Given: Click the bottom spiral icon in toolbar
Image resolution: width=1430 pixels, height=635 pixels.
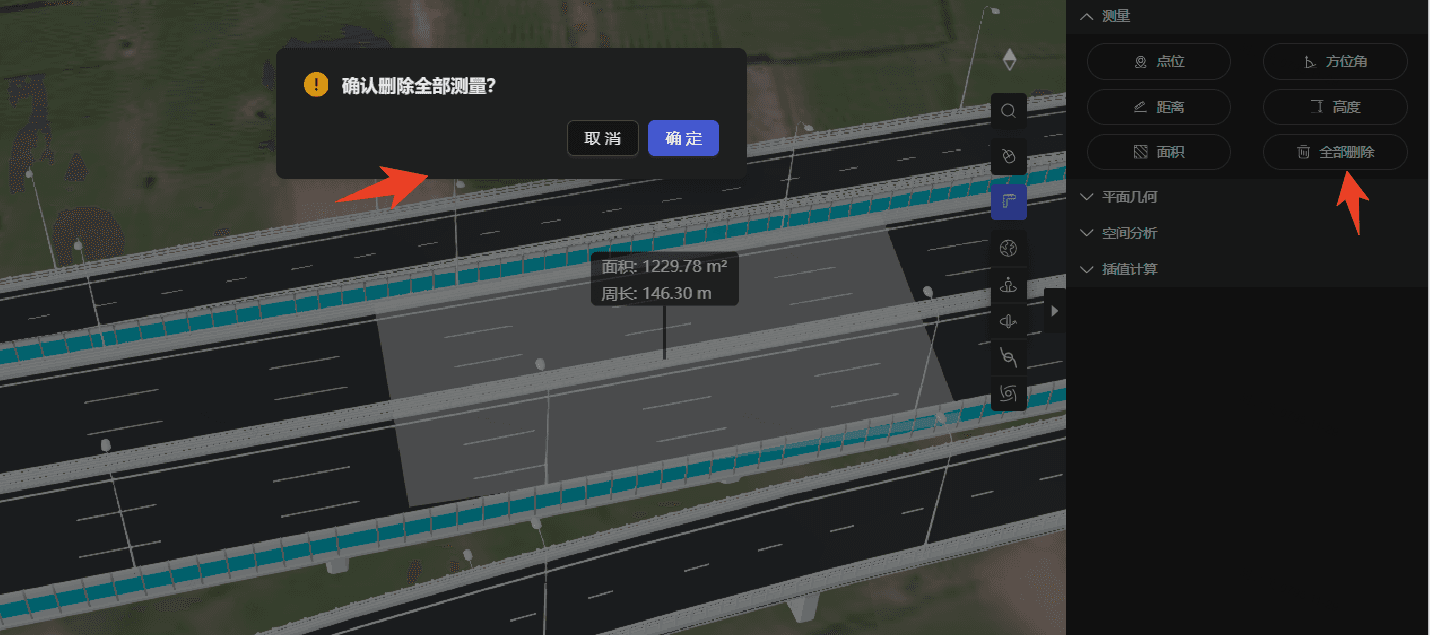Looking at the screenshot, I should (x=1009, y=393).
